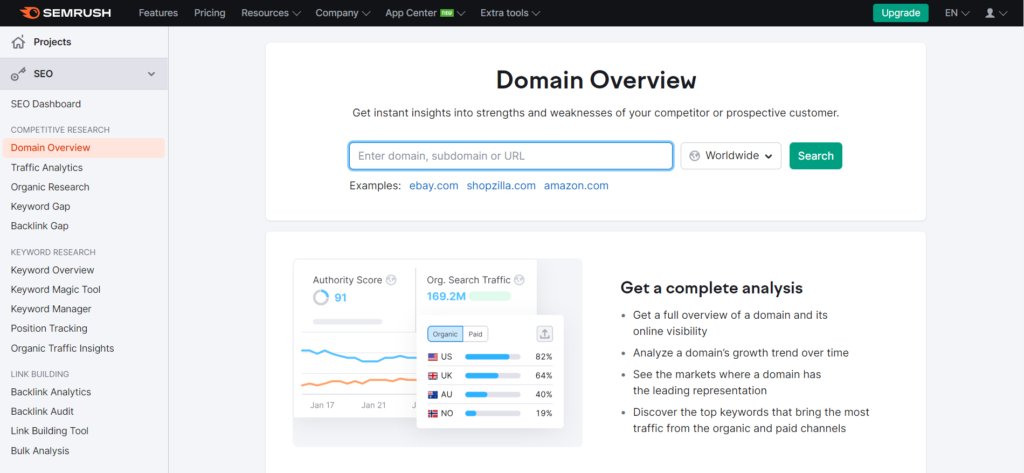Screen dimensions: 1024x473
Task: Click the blue trend line chart
Action: (x=359, y=355)
